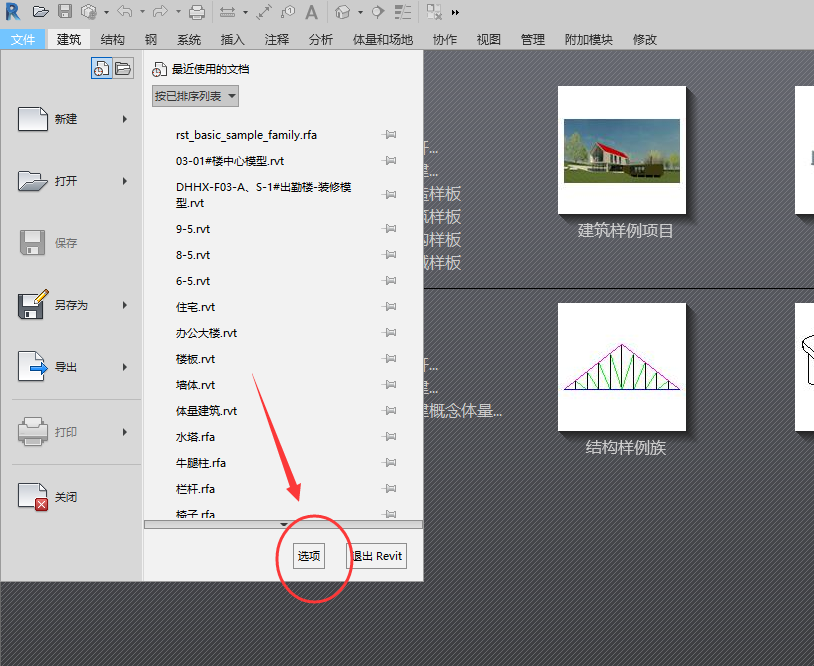Expand the 导出 export submenu arrow
This screenshot has height=666, width=814.
coord(125,367)
